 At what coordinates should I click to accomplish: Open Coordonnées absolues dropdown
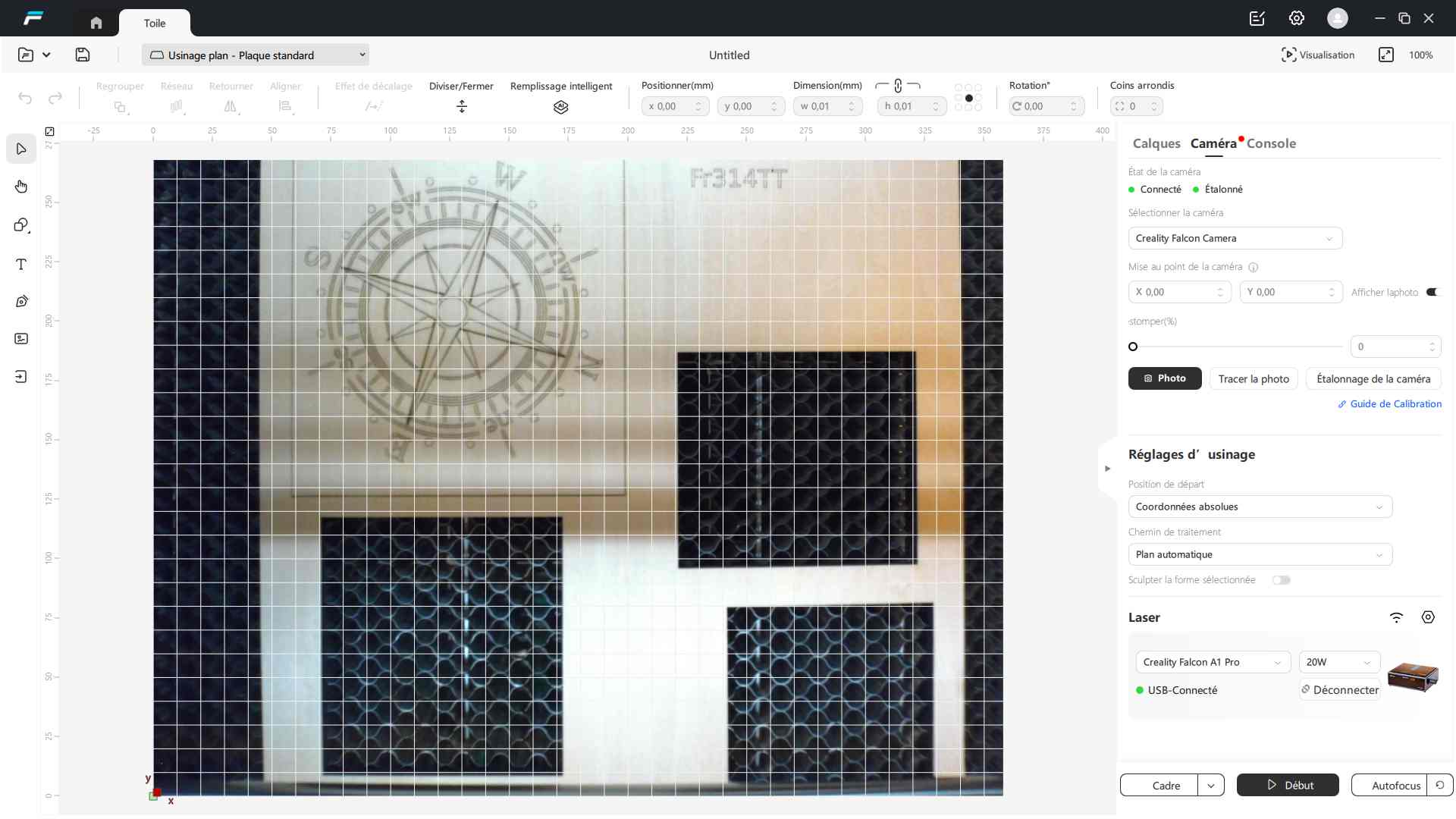click(1260, 507)
